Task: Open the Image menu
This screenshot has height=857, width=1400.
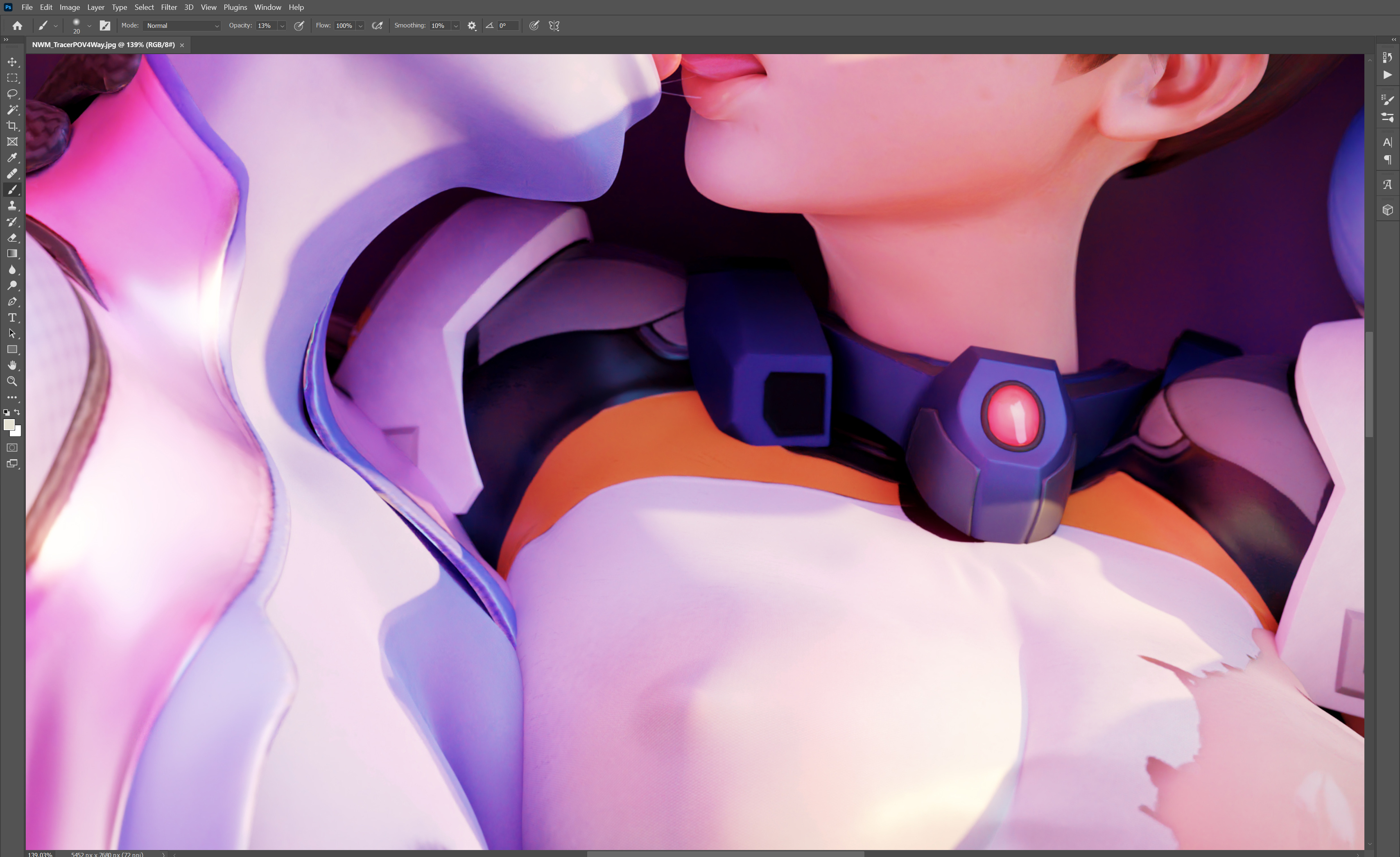Action: (70, 7)
